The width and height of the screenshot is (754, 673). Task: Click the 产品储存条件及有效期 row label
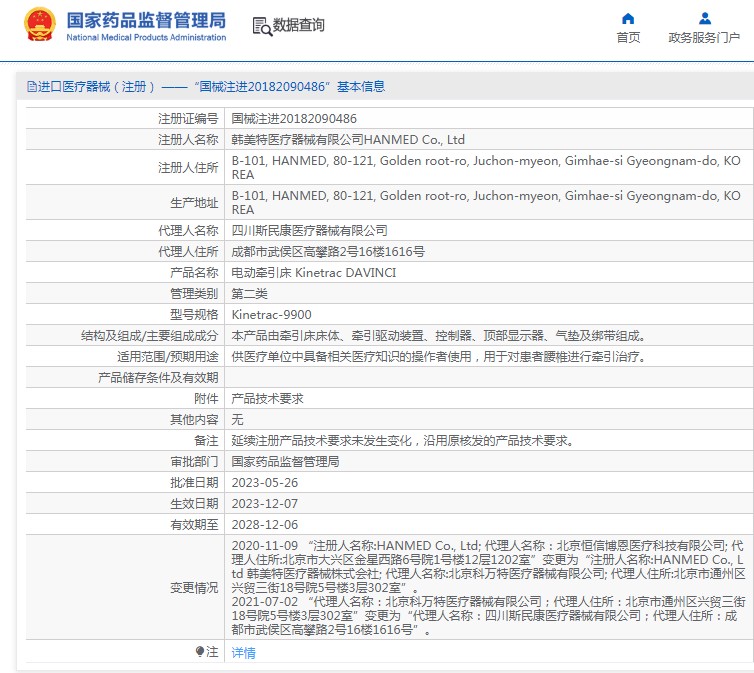point(158,378)
